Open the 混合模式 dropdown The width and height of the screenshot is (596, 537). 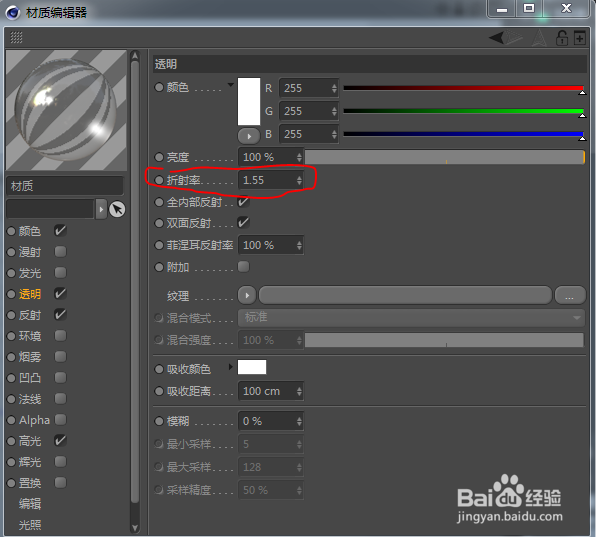412,317
